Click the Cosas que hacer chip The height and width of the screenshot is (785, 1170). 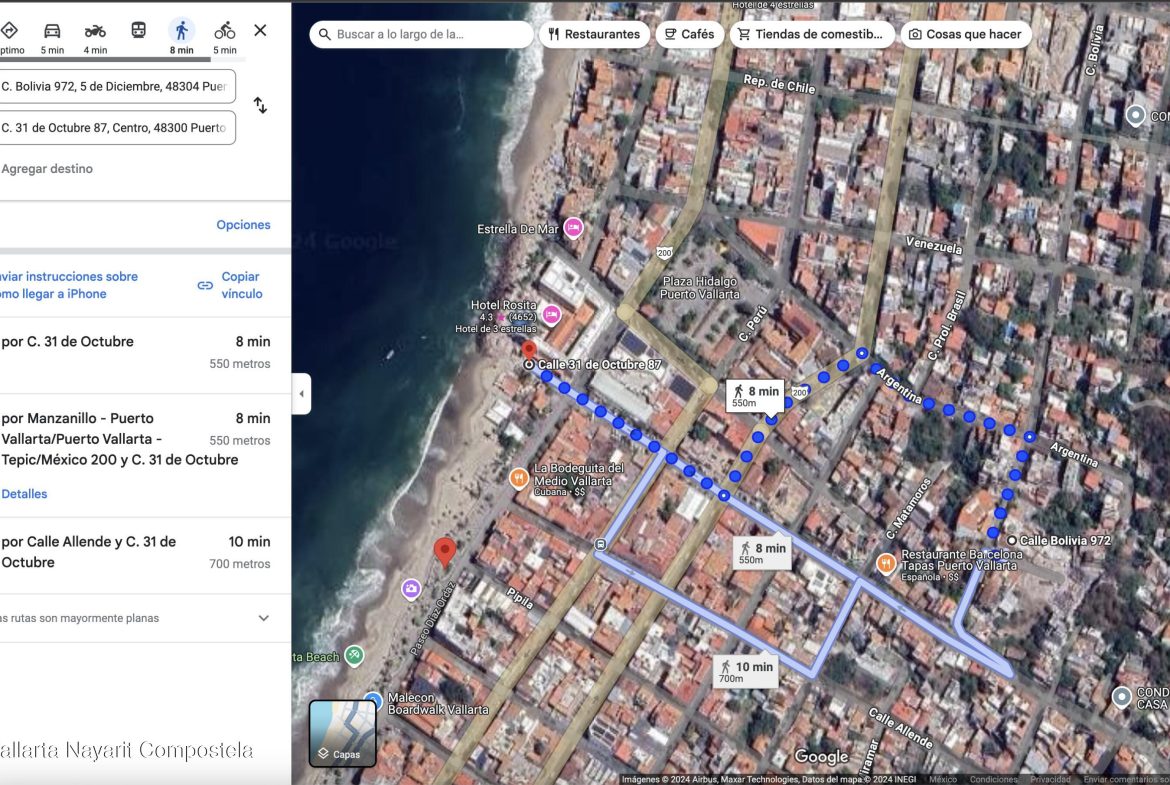tap(965, 34)
